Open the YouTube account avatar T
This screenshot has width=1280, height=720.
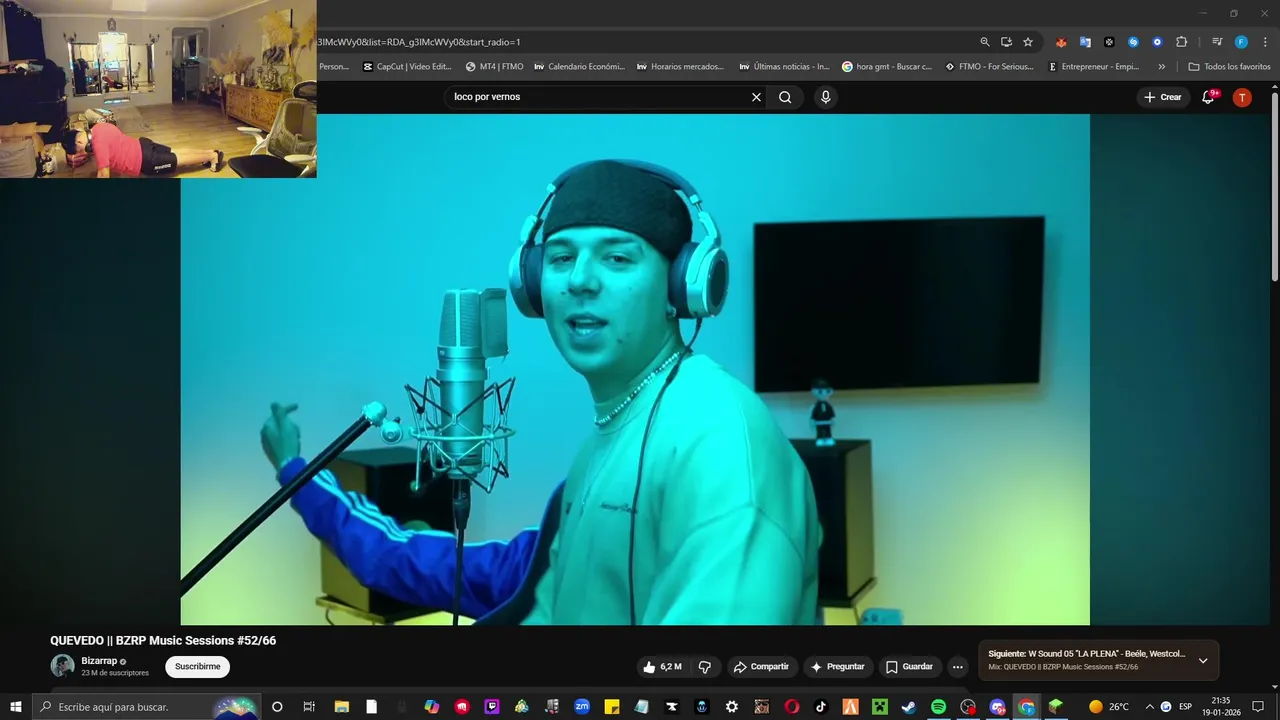click(1241, 97)
